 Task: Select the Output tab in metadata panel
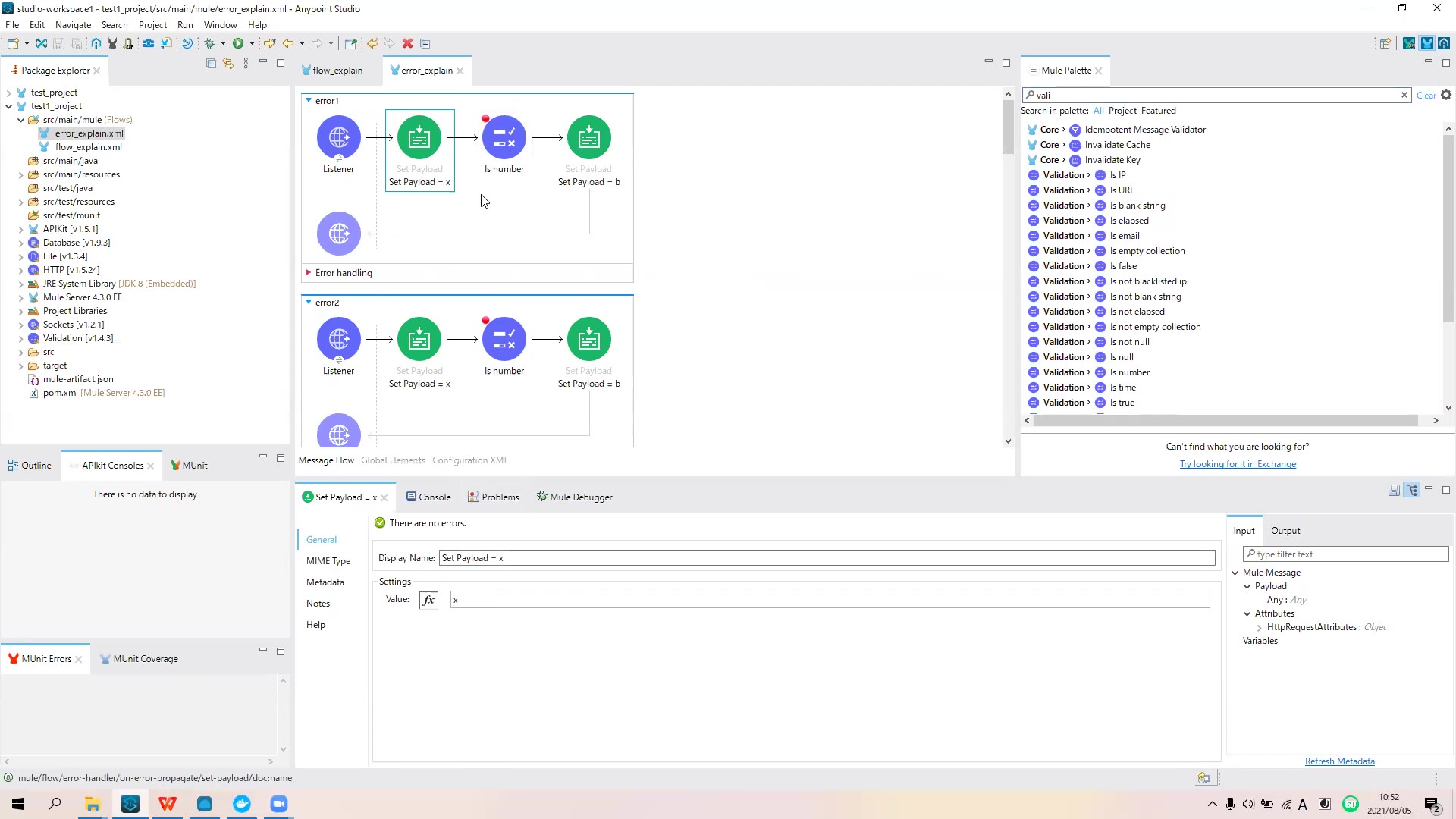pos(1285,530)
